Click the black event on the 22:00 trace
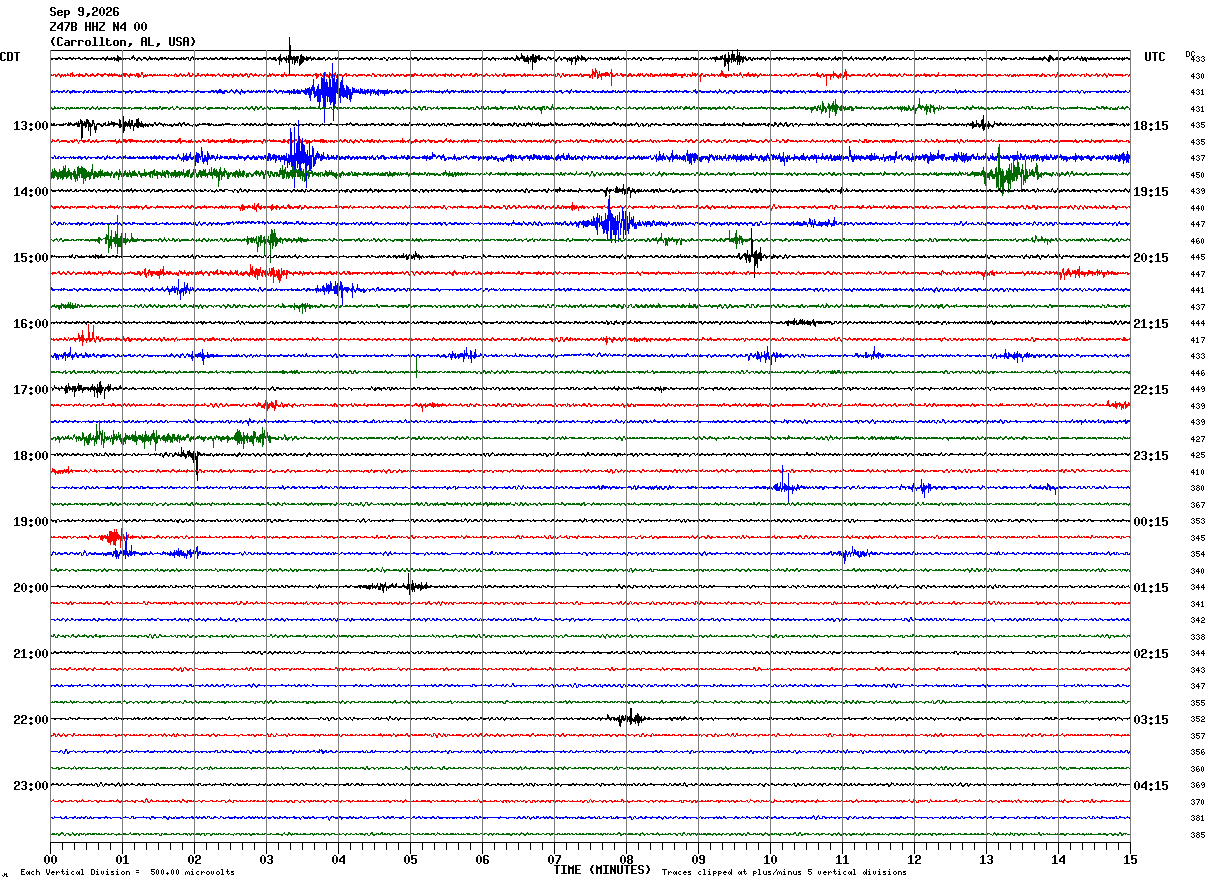This screenshot has height=886, width=1210. tap(630, 718)
